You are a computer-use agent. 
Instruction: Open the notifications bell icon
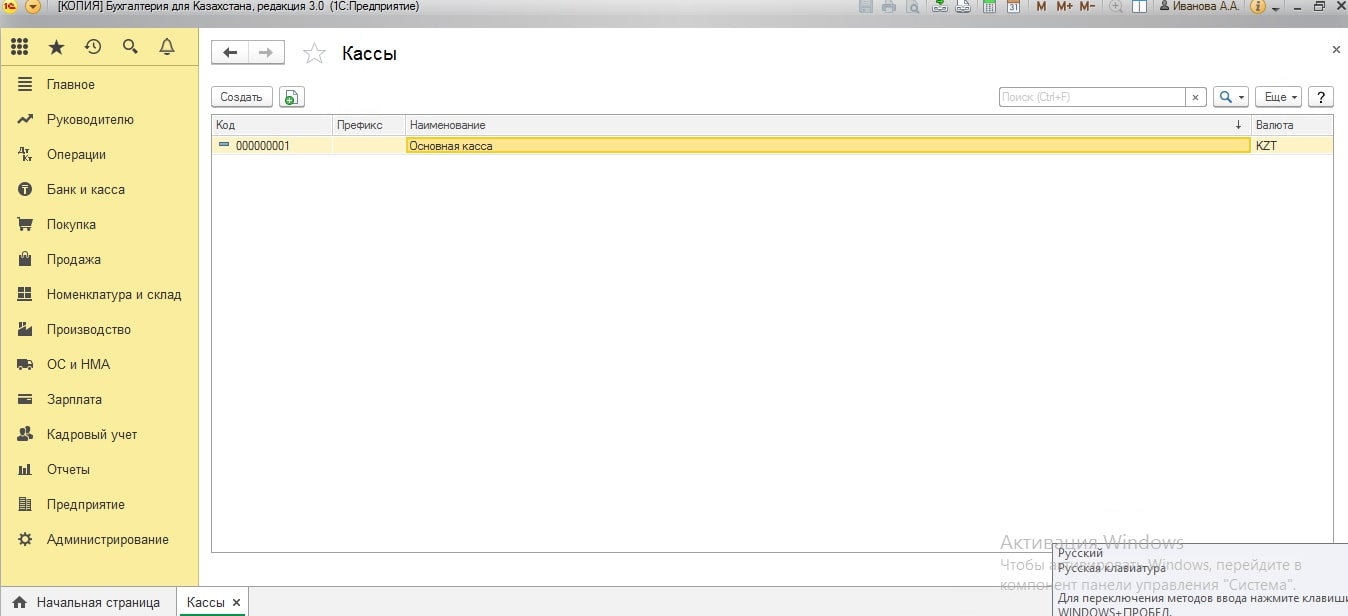[167, 47]
